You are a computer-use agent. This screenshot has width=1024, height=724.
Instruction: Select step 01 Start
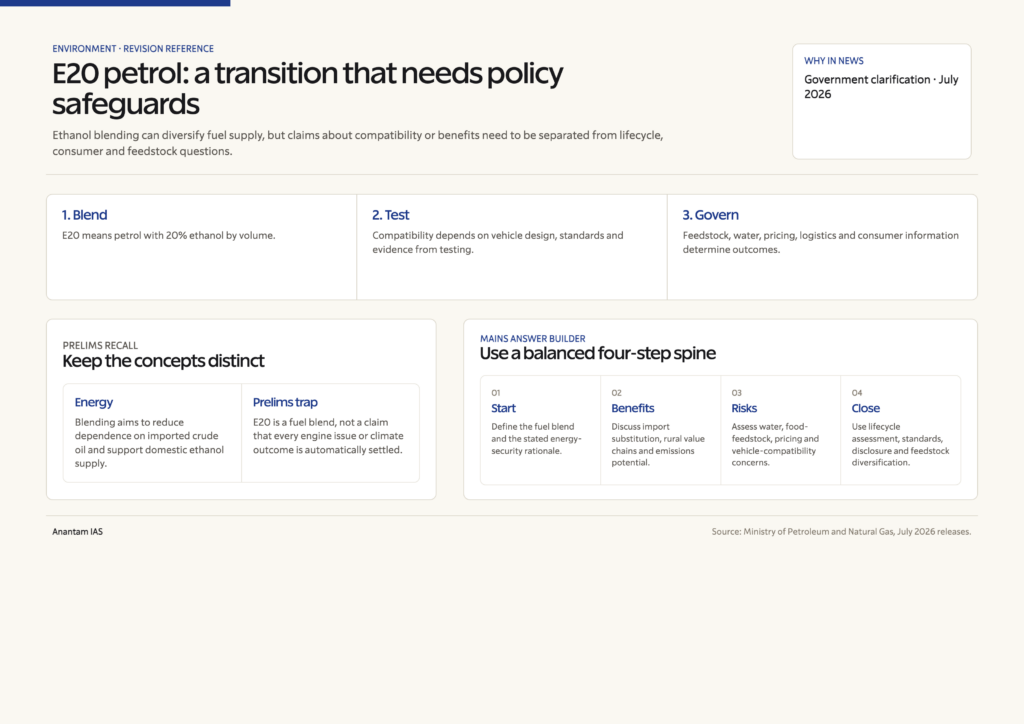click(540, 430)
